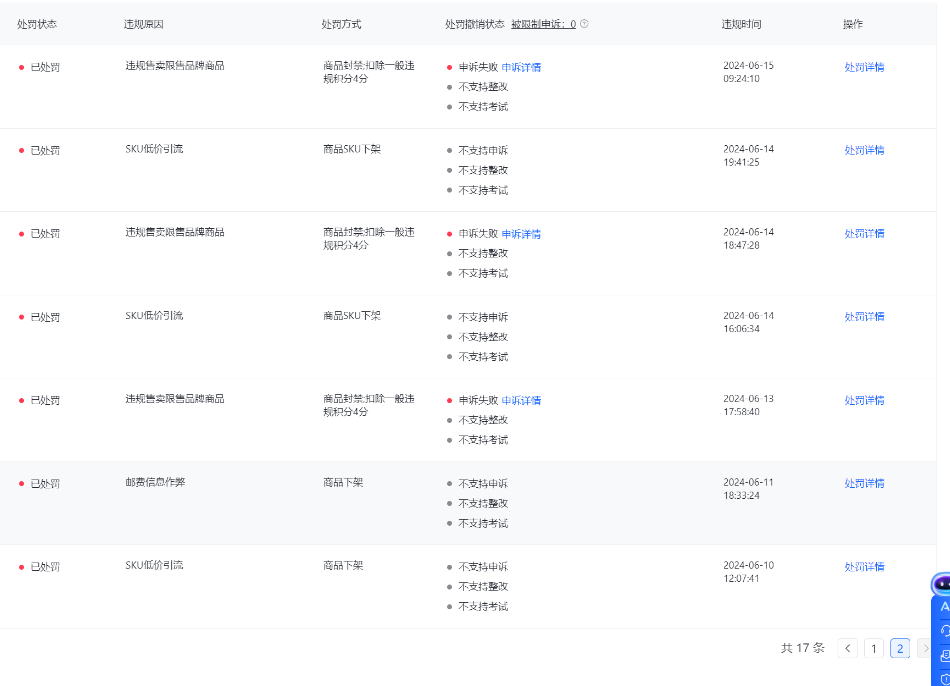View 处罚详情 for the 2024-06-10 record

point(864,566)
